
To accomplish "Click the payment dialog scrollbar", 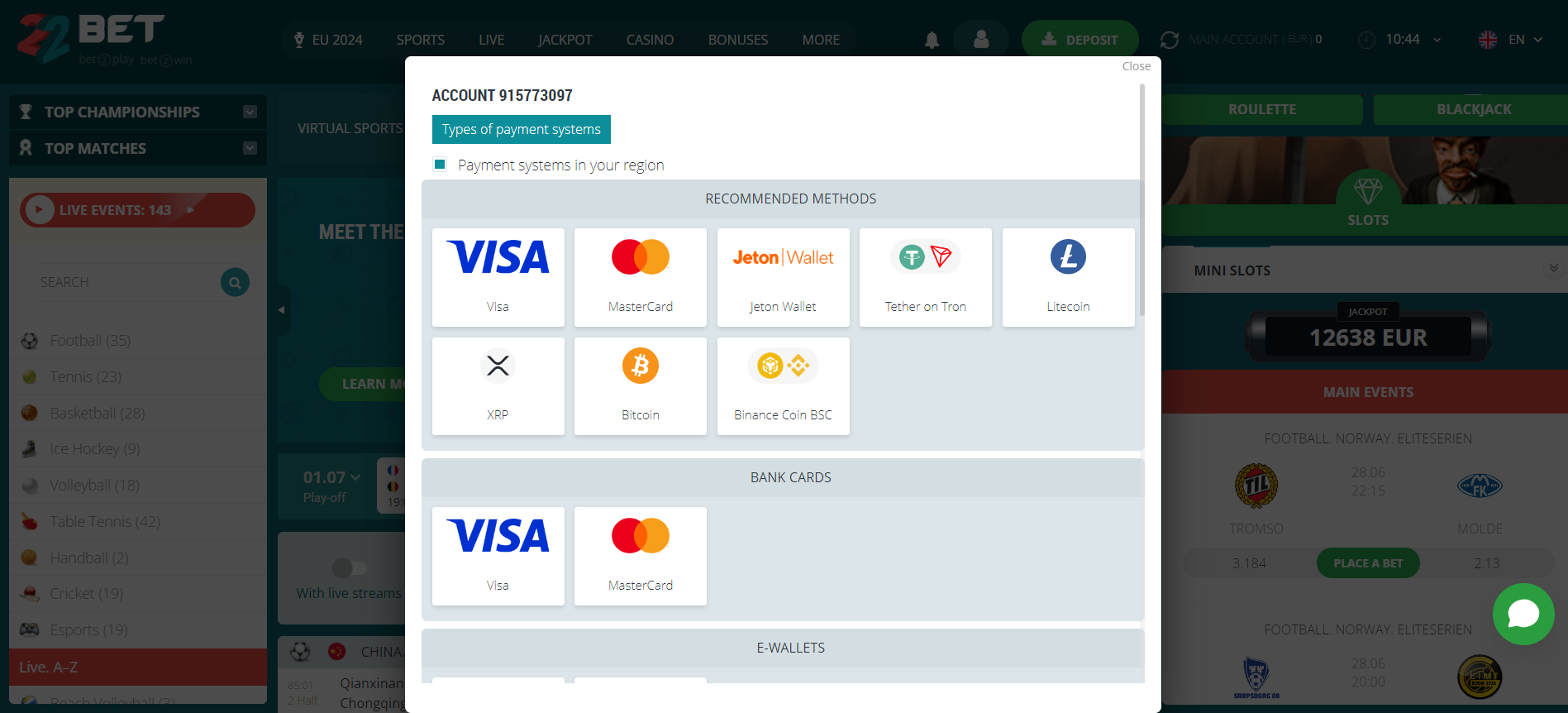I will 1141,199.
